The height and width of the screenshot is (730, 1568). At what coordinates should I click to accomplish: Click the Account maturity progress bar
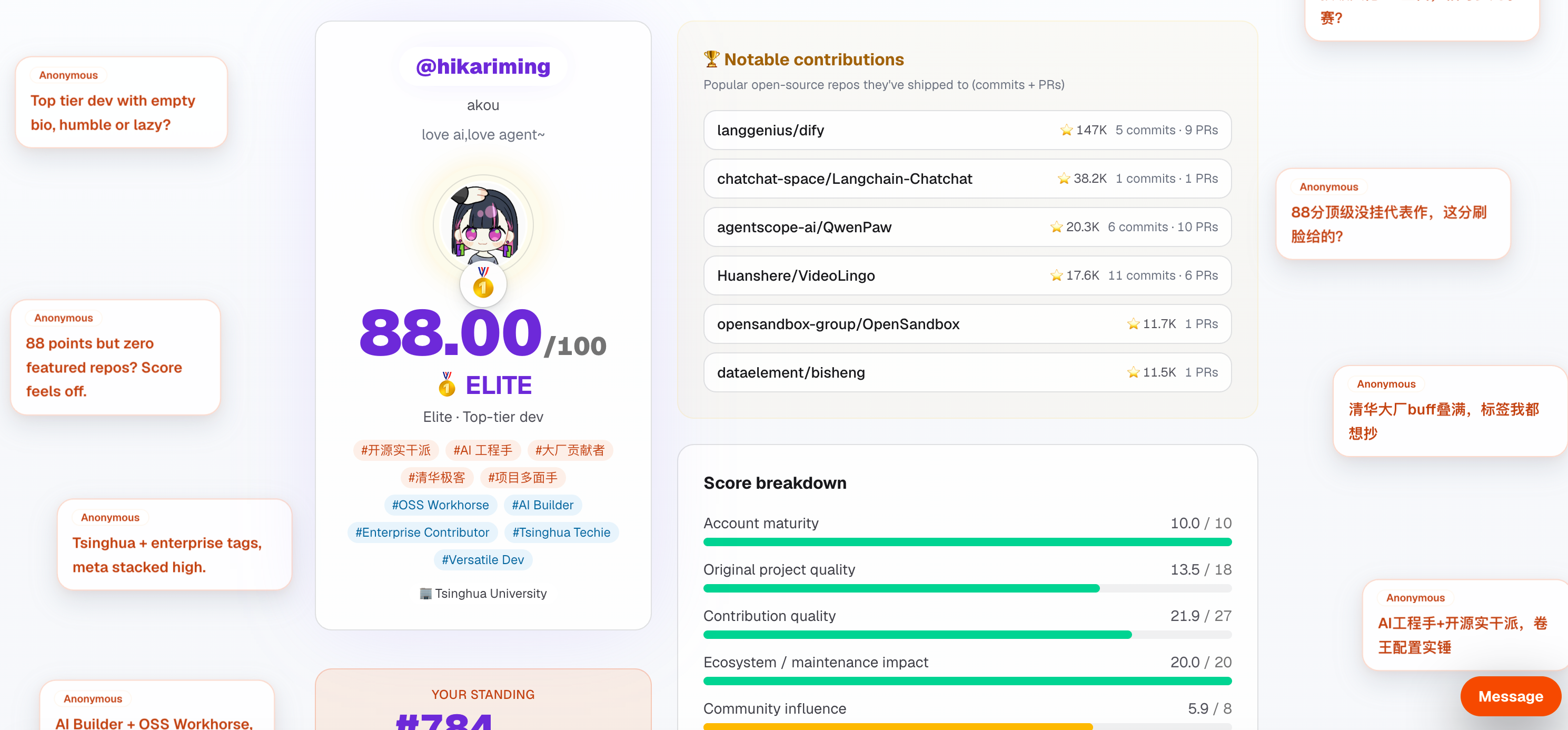[967, 542]
